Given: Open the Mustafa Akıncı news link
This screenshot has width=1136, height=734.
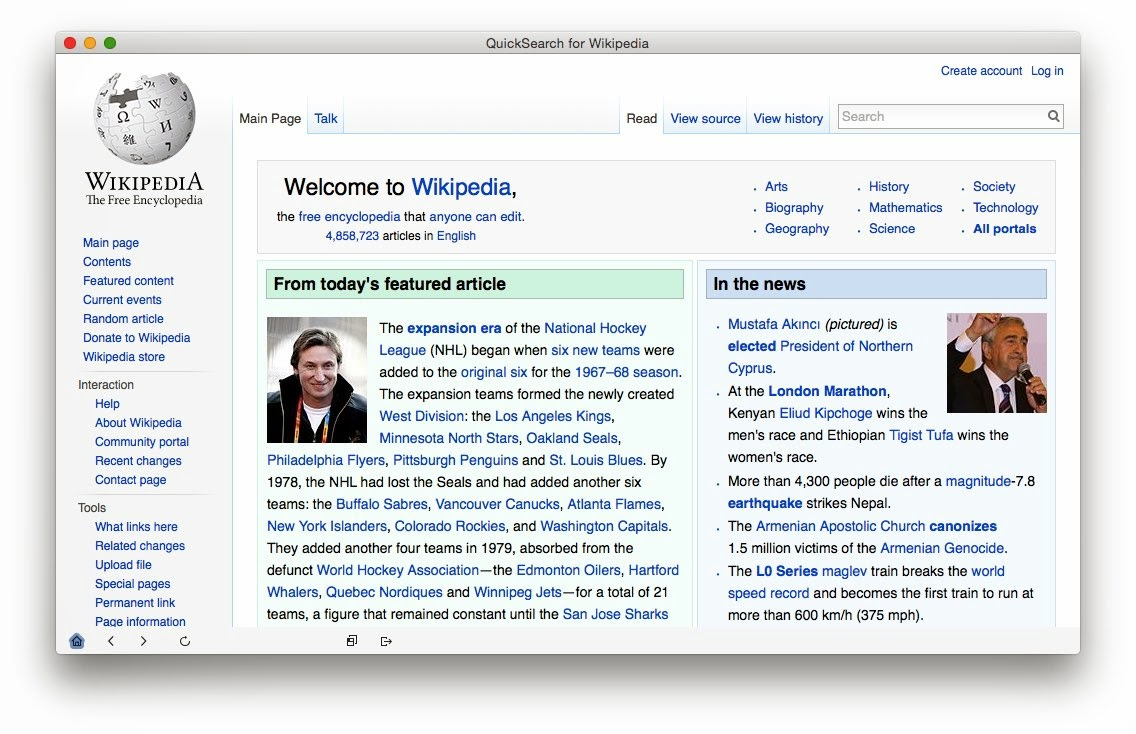Looking at the screenshot, I should click(774, 324).
